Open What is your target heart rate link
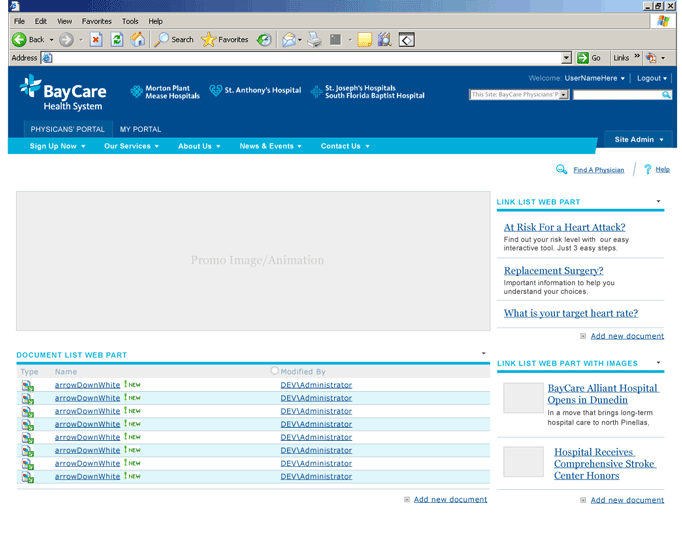The height and width of the screenshot is (545, 682). click(571, 313)
